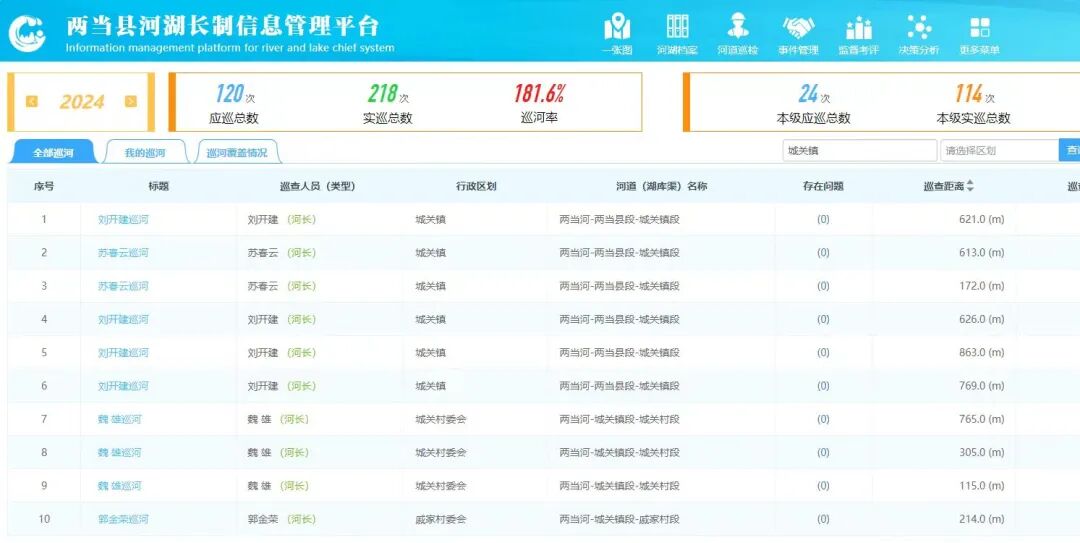1080x543 pixels.
Task: Click the 24次 本级应巡总数 statistic
Action: pos(813,103)
